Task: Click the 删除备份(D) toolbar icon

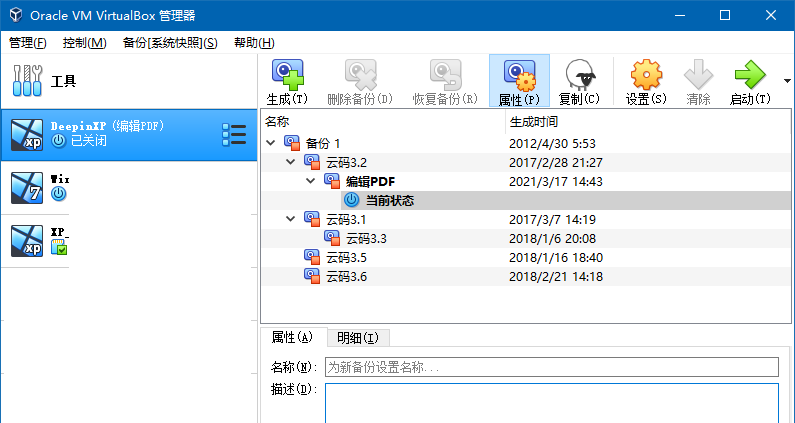Action: pos(360,75)
